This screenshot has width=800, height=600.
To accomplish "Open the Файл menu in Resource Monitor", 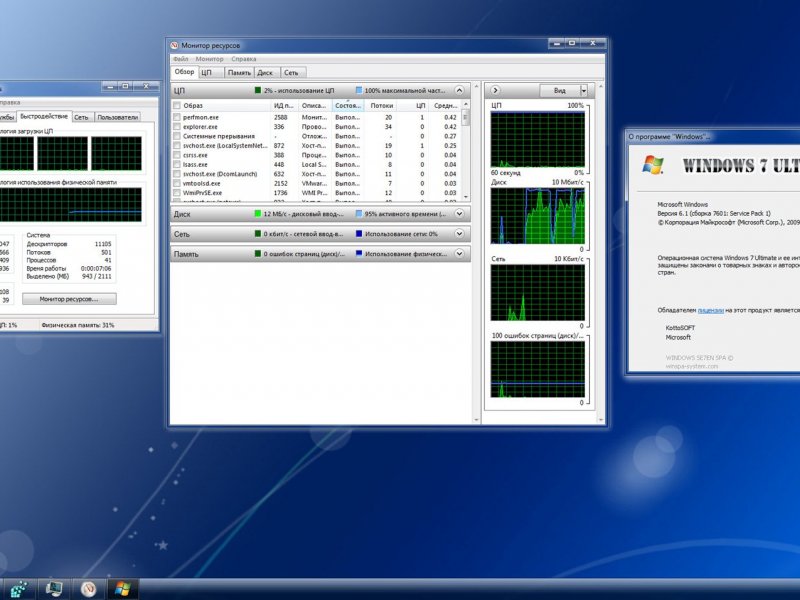I will tap(181, 59).
